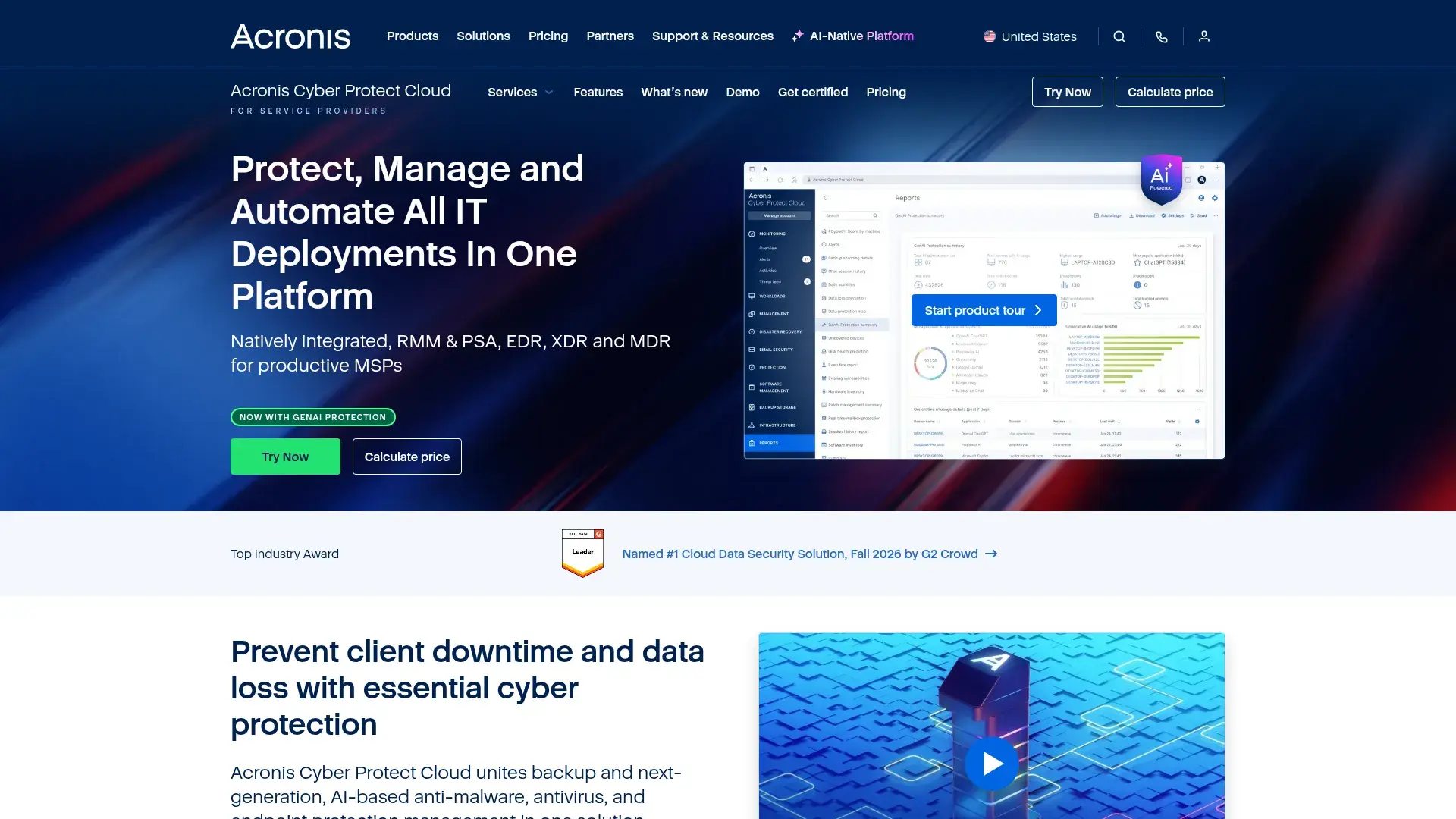Click the search magnifier icon in header
Image resolution: width=1456 pixels, height=819 pixels.
pos(1119,36)
